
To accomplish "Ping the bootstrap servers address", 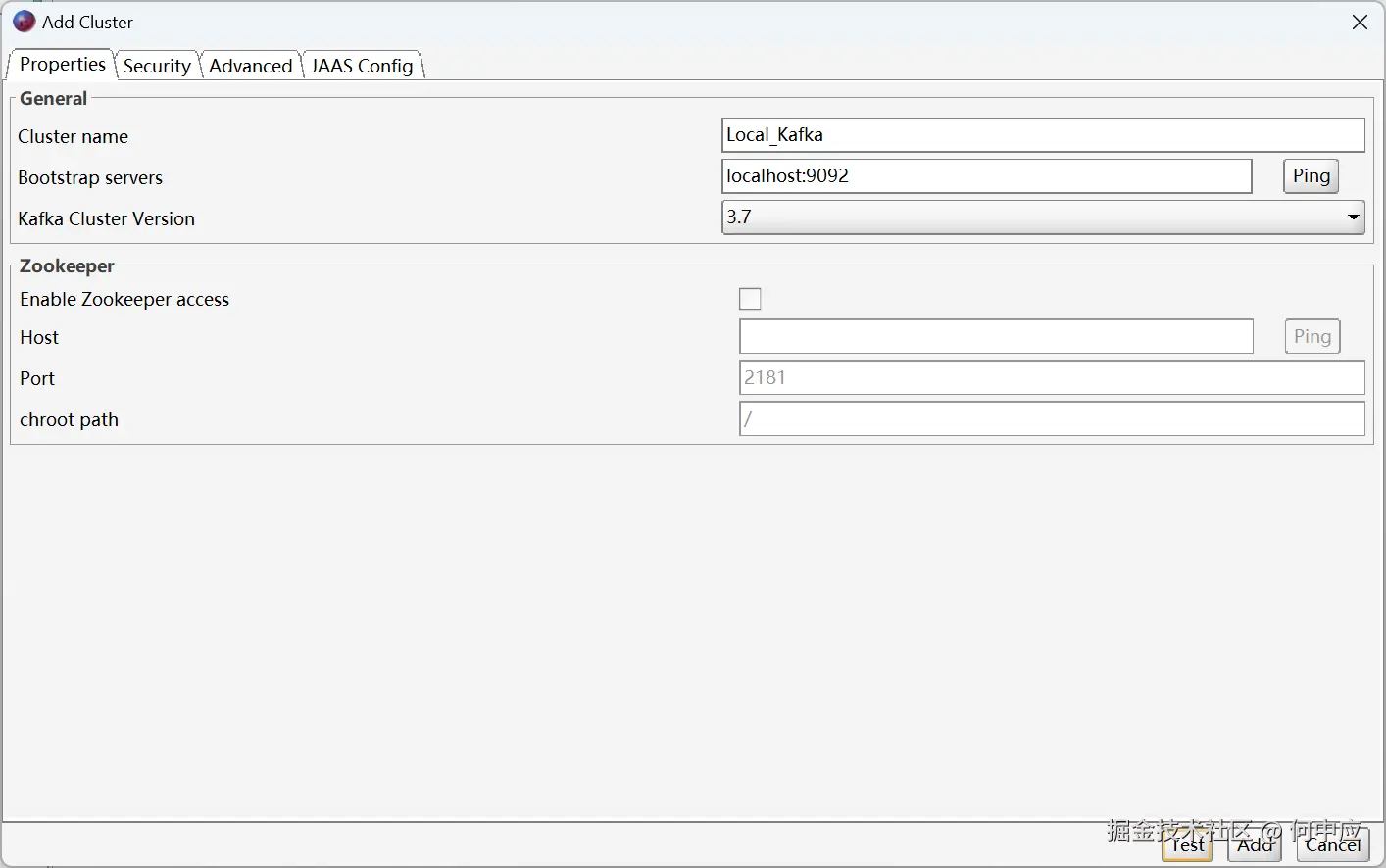I will point(1311,176).
